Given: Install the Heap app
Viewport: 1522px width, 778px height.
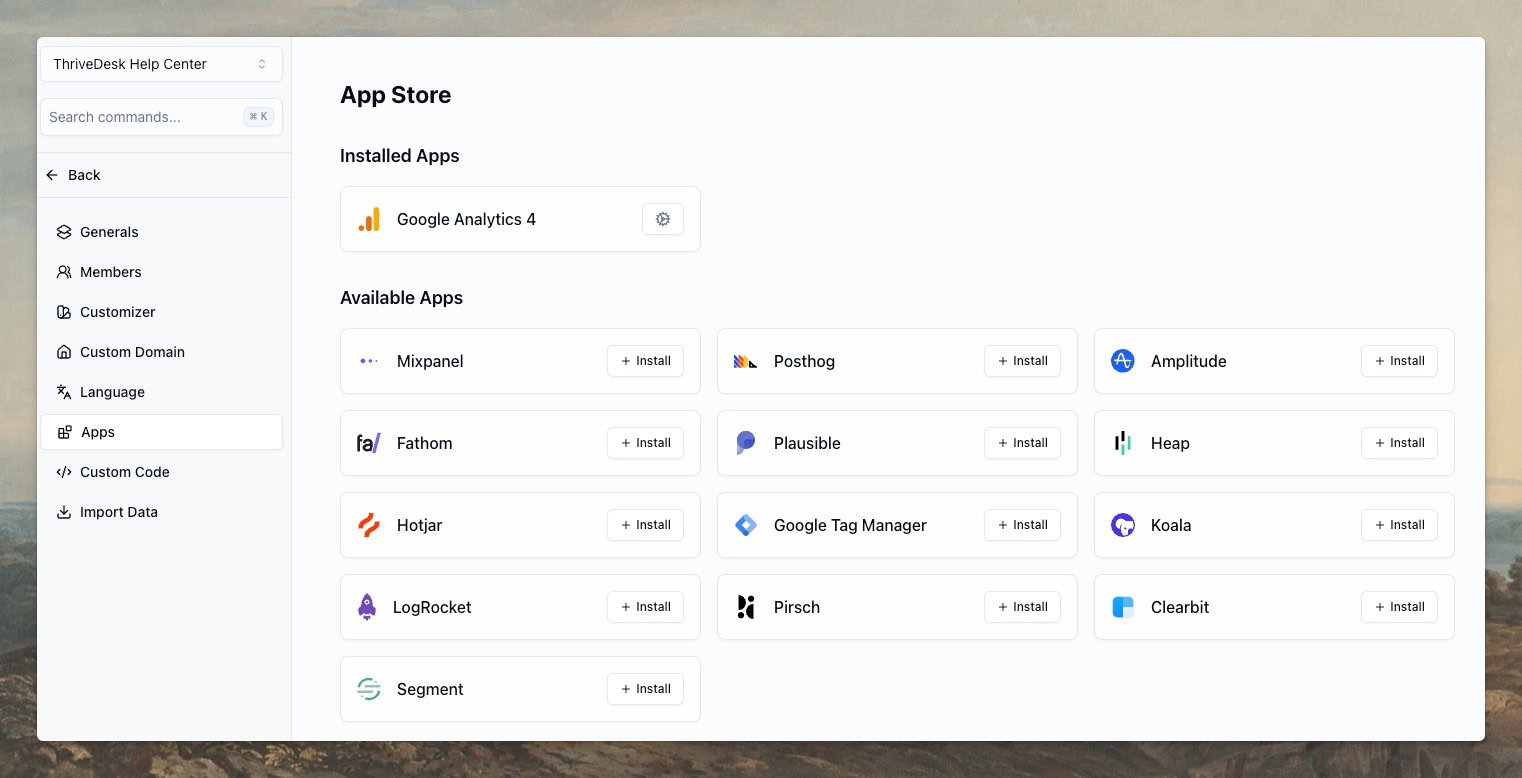Looking at the screenshot, I should pyautogui.click(x=1399, y=443).
